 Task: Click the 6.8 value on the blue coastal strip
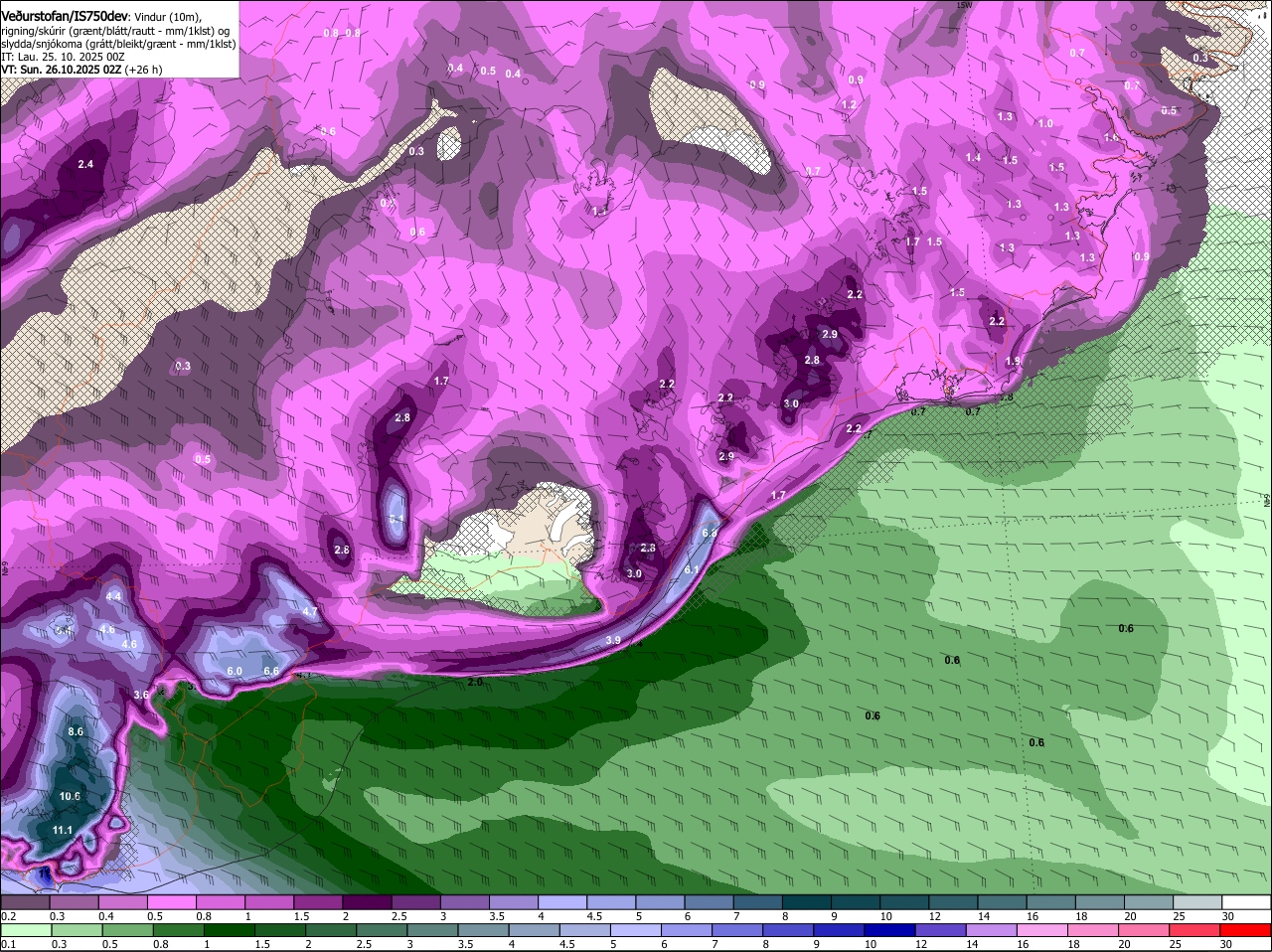710,534
